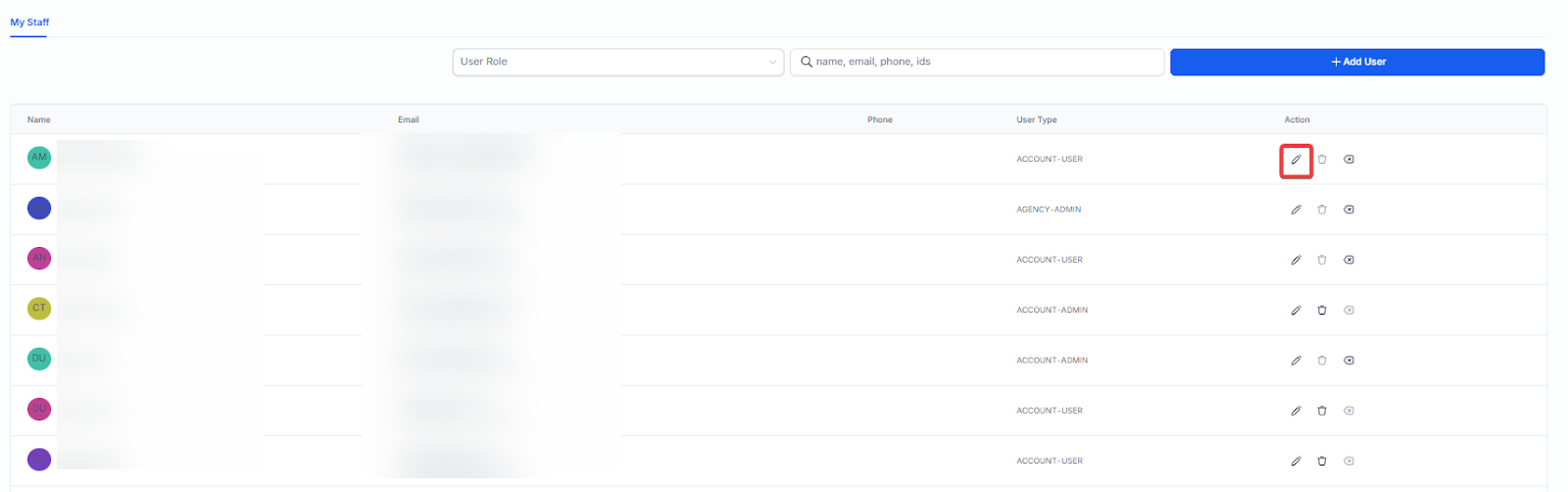Delete the CT user with trash icon
The width and height of the screenshot is (1568, 492).
1322,311
